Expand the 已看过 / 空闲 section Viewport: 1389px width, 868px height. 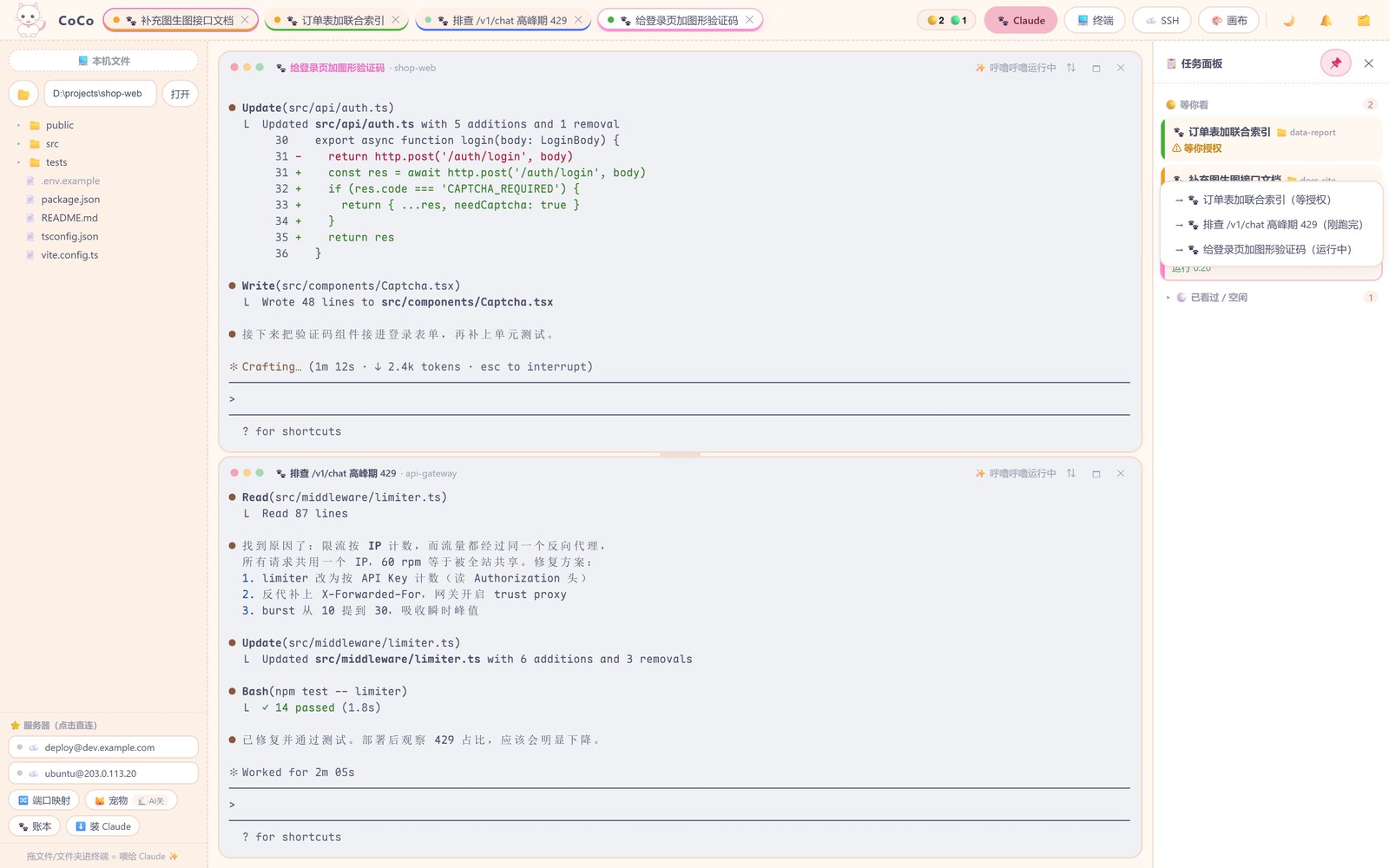[x=1272, y=297]
